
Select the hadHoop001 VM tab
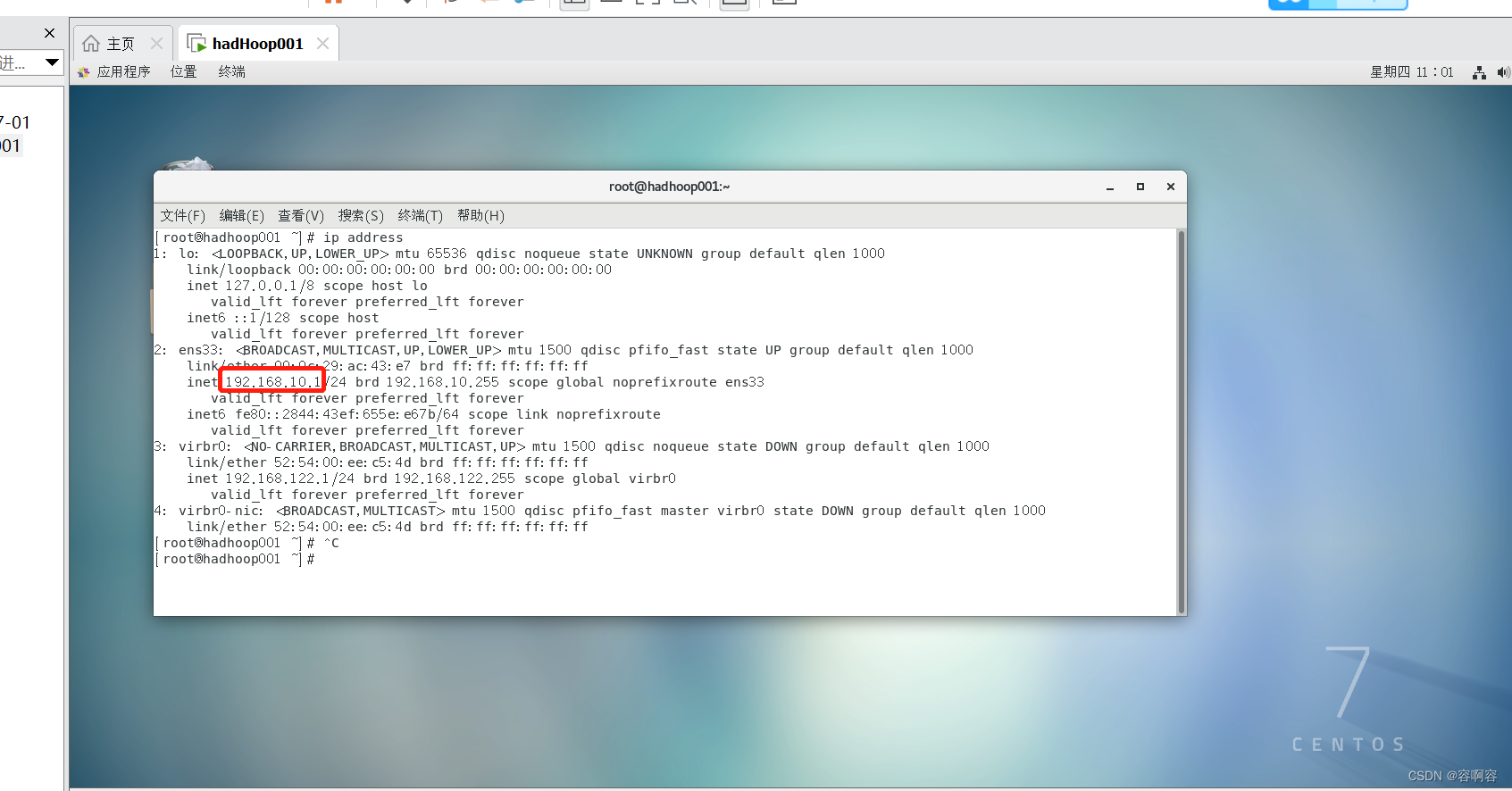coord(257,44)
